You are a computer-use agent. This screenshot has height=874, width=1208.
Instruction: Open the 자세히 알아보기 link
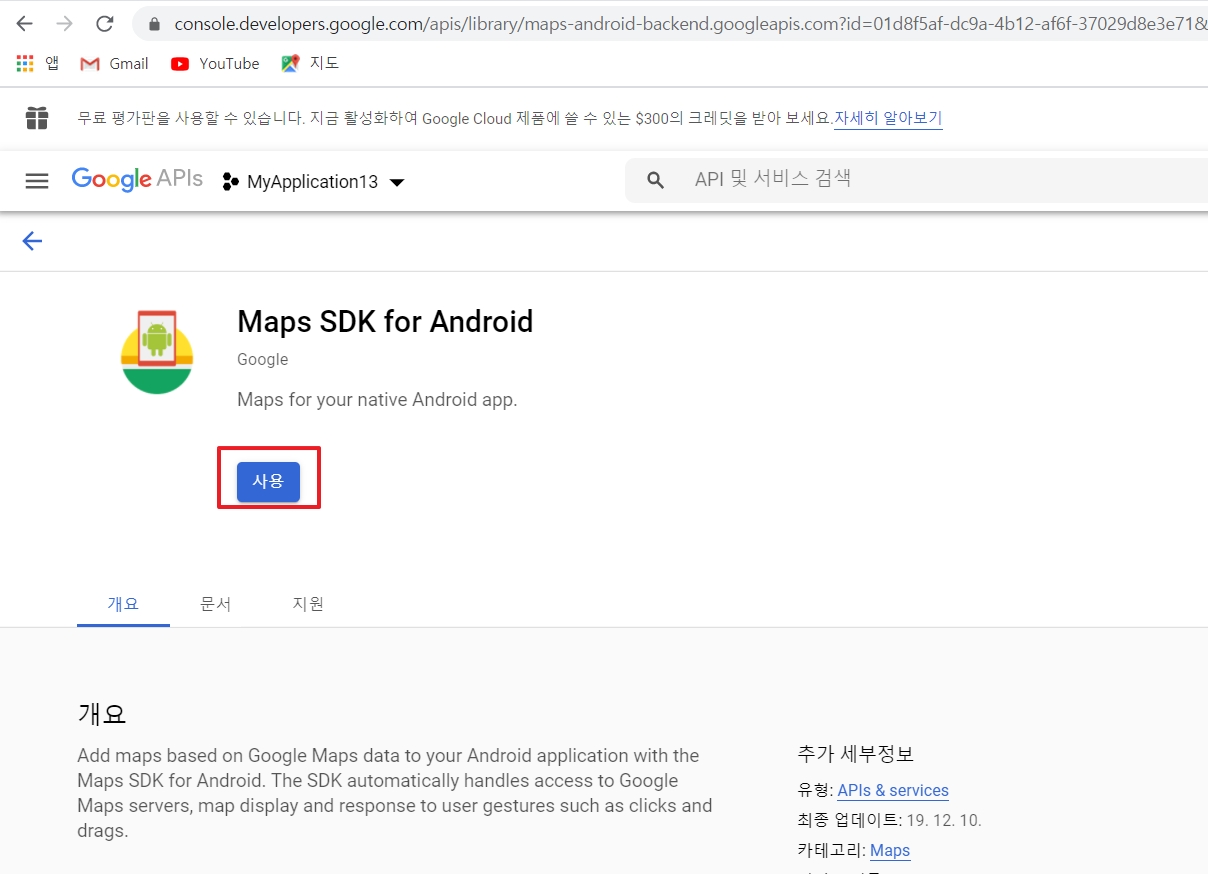click(888, 118)
